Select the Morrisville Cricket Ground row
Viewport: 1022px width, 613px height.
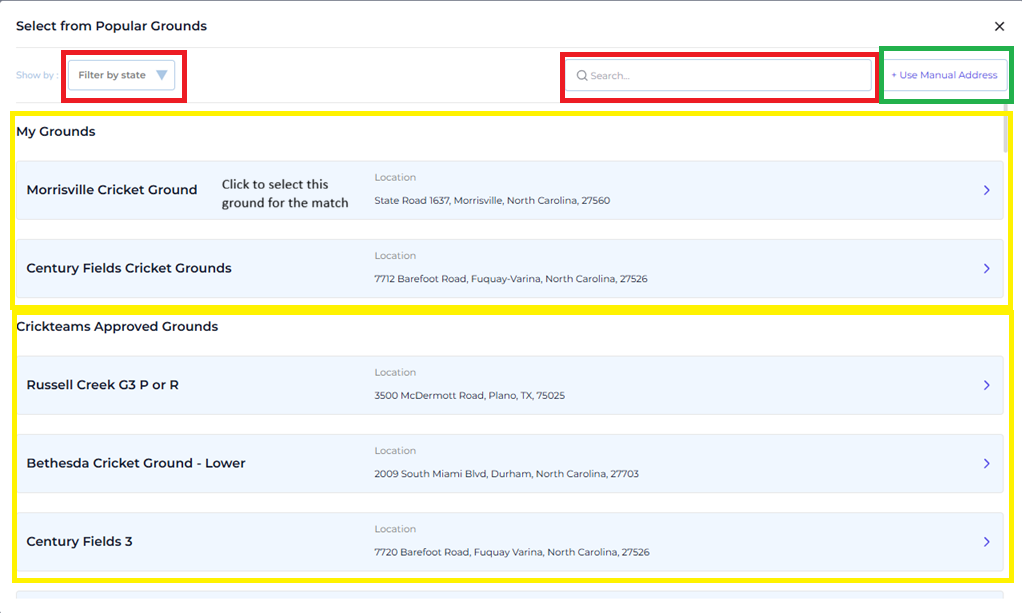click(510, 190)
